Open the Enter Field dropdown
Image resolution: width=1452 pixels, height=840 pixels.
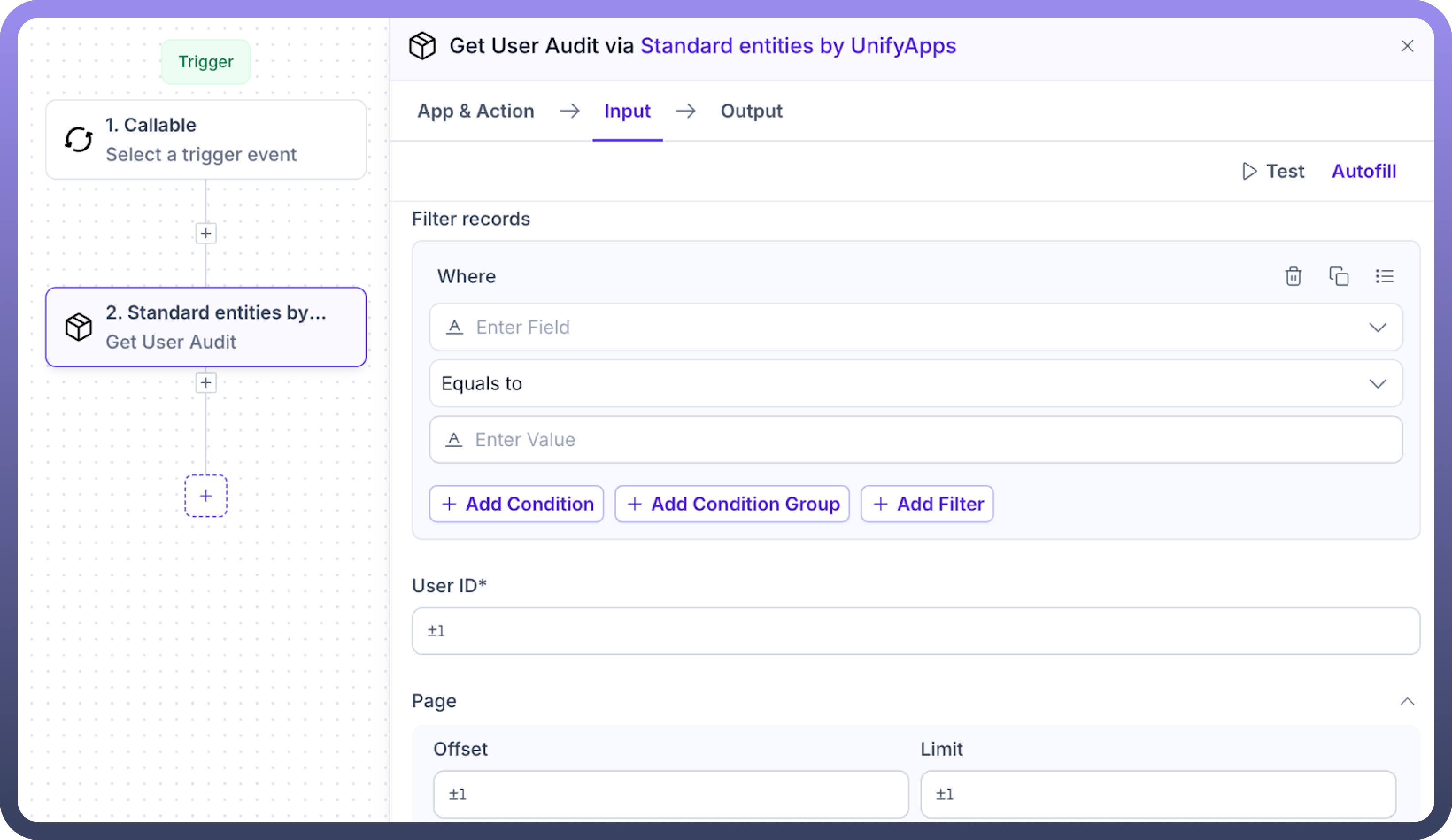click(1377, 327)
